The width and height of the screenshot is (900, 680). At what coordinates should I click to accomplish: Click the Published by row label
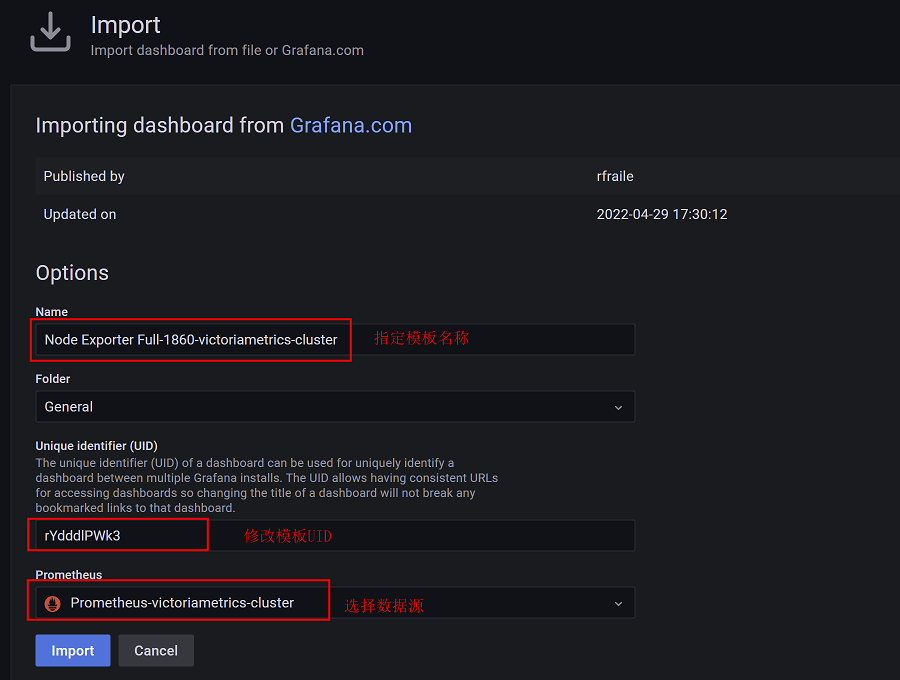click(x=84, y=176)
